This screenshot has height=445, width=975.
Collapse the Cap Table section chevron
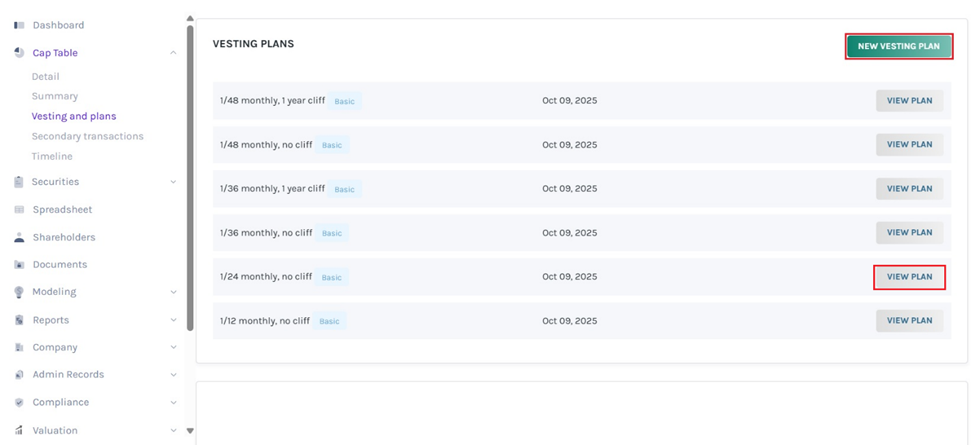pyautogui.click(x=173, y=53)
